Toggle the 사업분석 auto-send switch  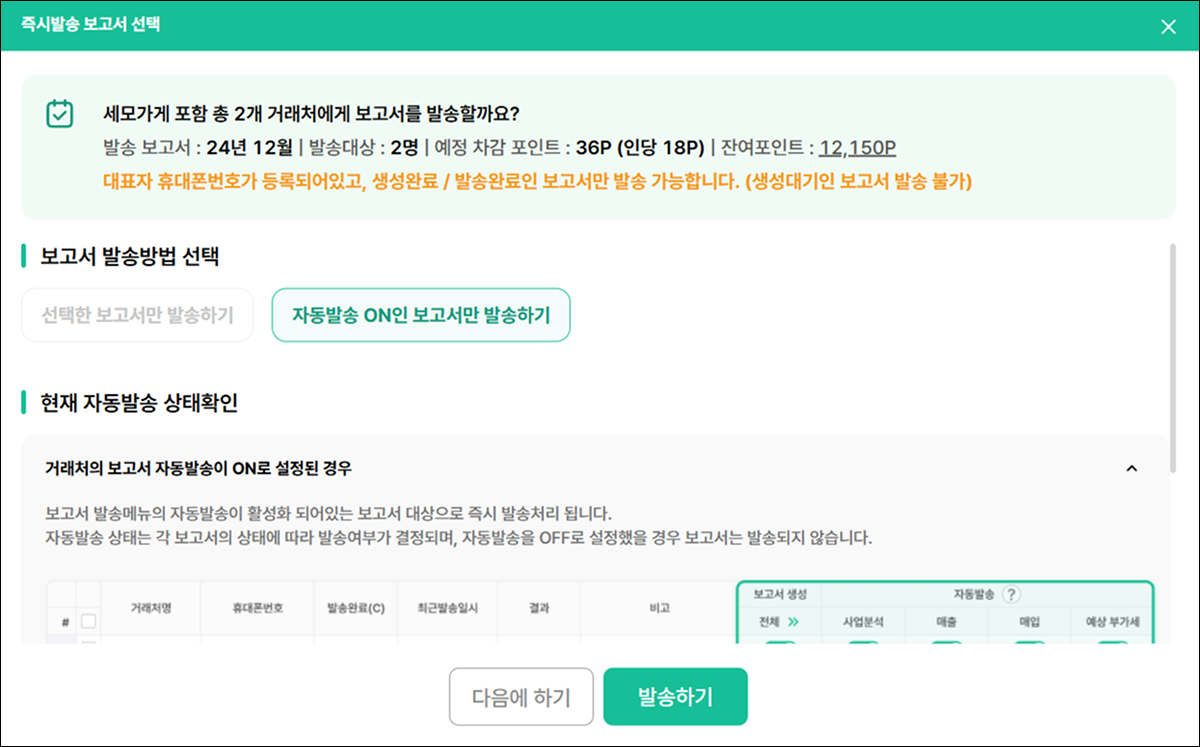point(863,641)
